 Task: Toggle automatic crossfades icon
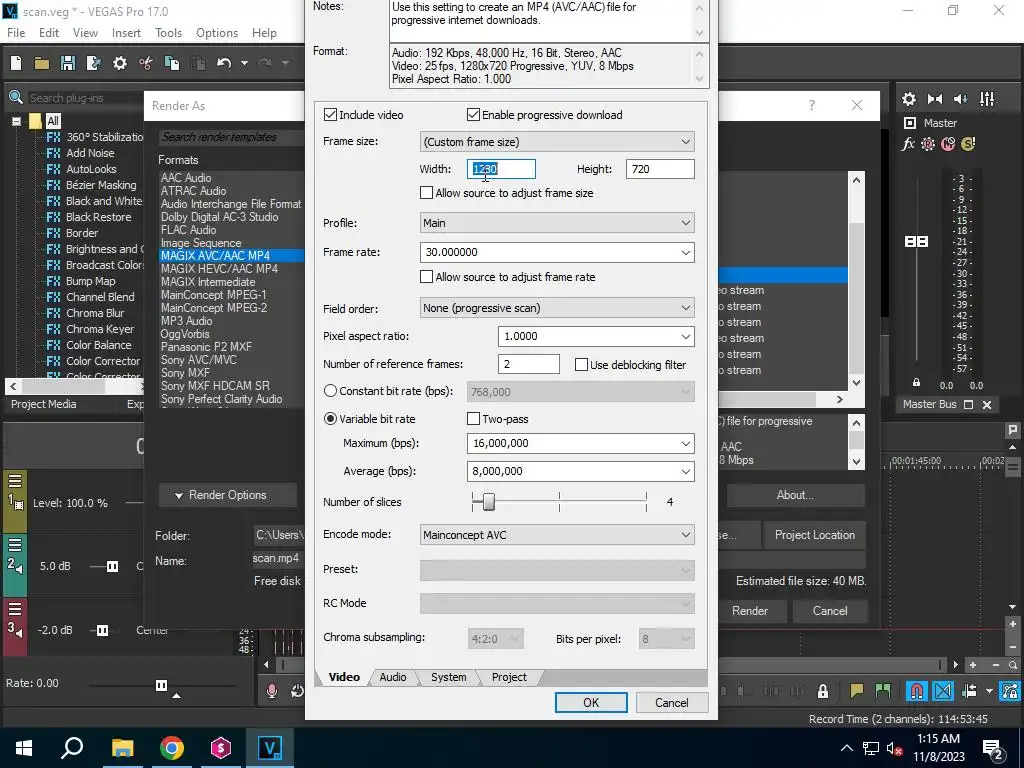point(943,690)
